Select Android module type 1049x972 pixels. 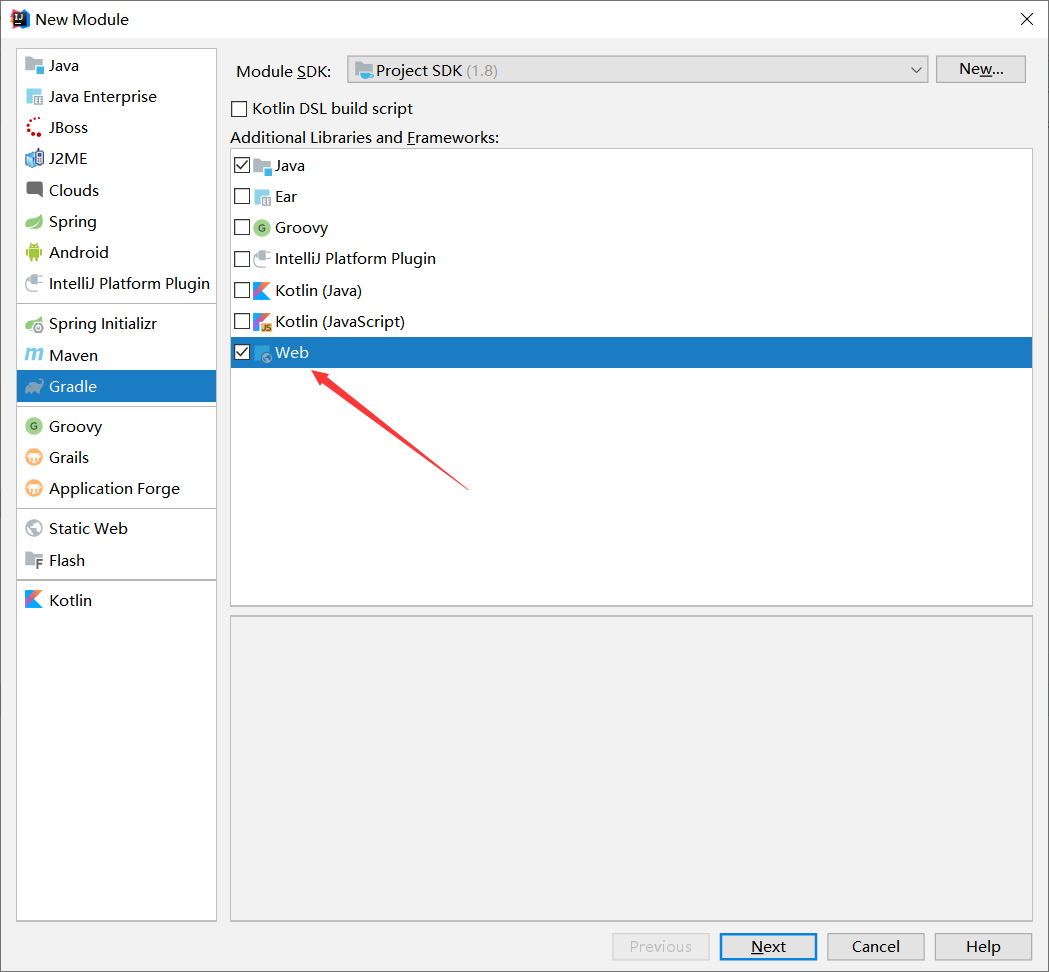pos(116,252)
